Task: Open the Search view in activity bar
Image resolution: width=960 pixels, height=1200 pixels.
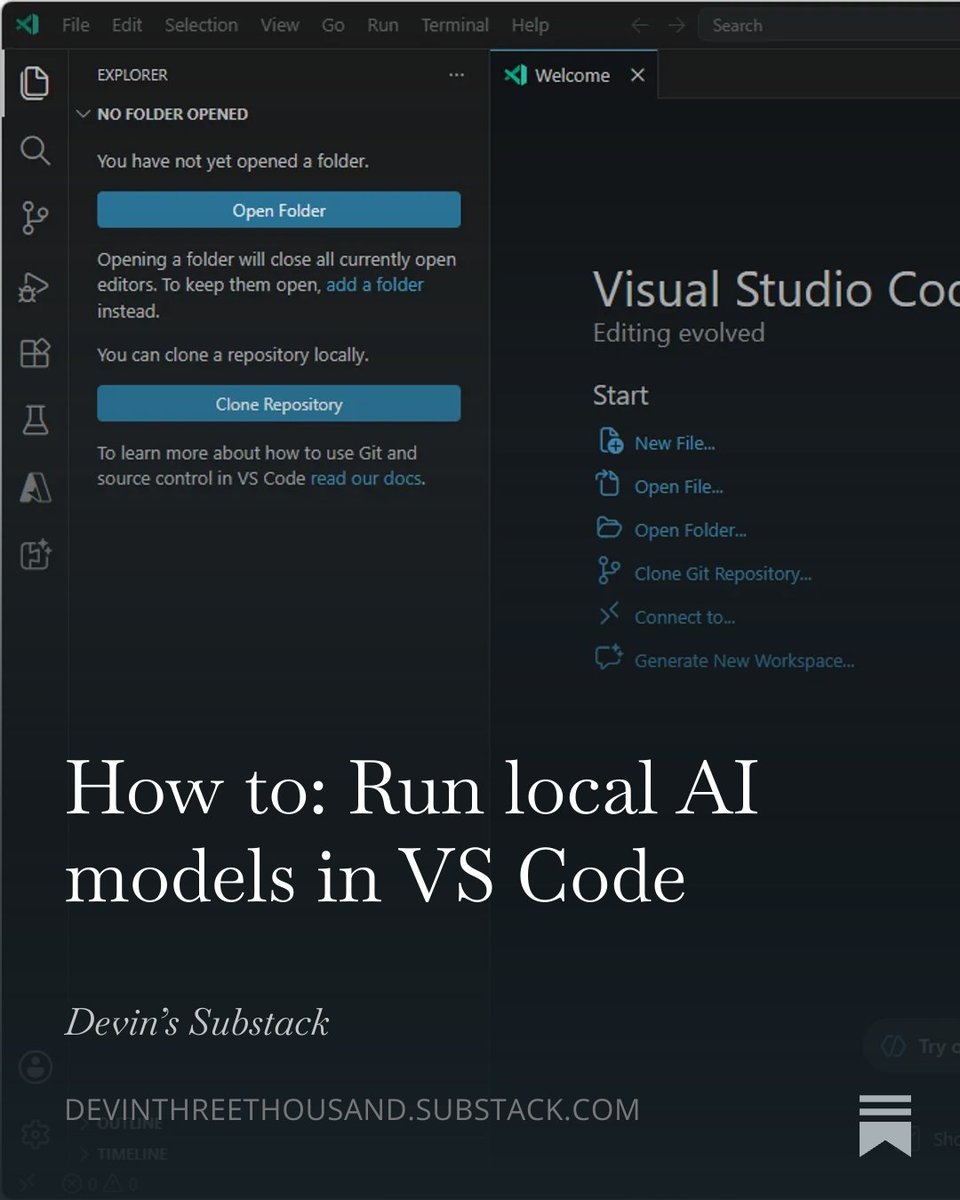Action: click(x=34, y=150)
